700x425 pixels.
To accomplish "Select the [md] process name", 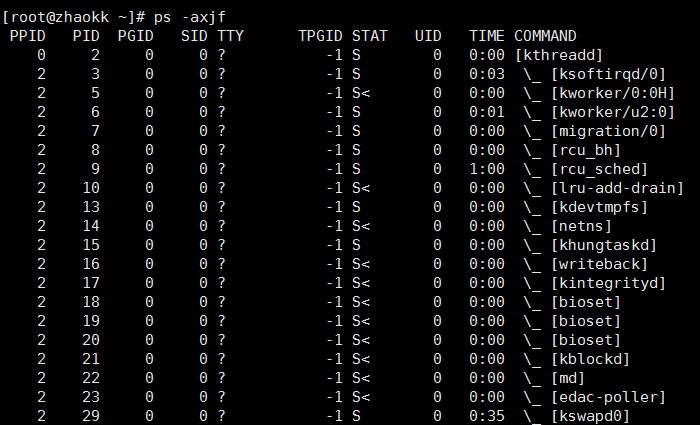I will tap(568, 378).
